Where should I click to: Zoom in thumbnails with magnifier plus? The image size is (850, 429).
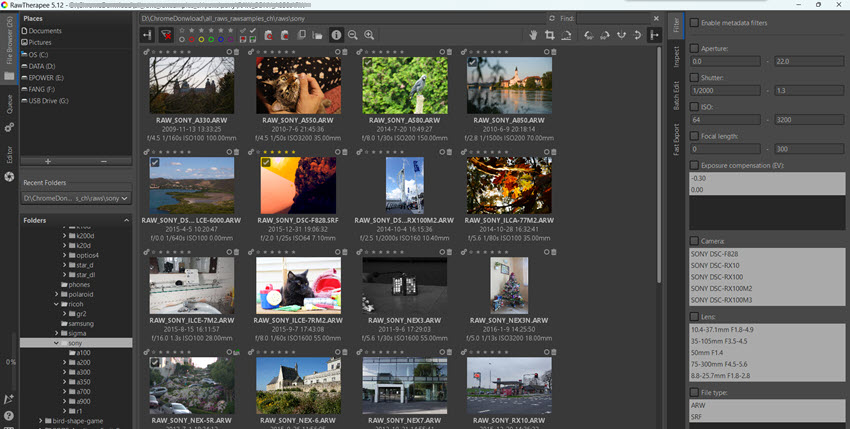369,35
